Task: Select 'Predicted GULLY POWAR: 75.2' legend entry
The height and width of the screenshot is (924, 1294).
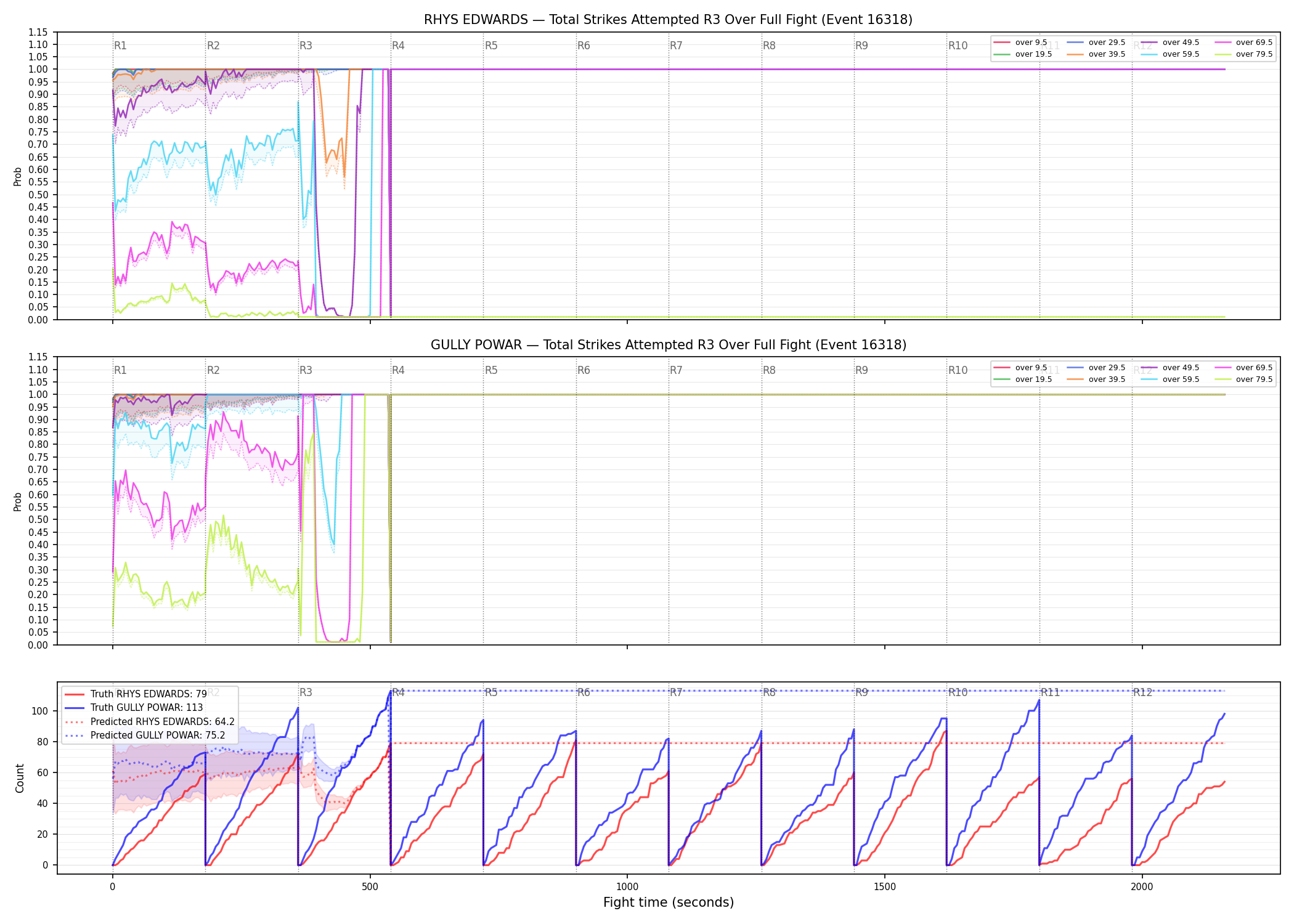Action: coord(145,735)
